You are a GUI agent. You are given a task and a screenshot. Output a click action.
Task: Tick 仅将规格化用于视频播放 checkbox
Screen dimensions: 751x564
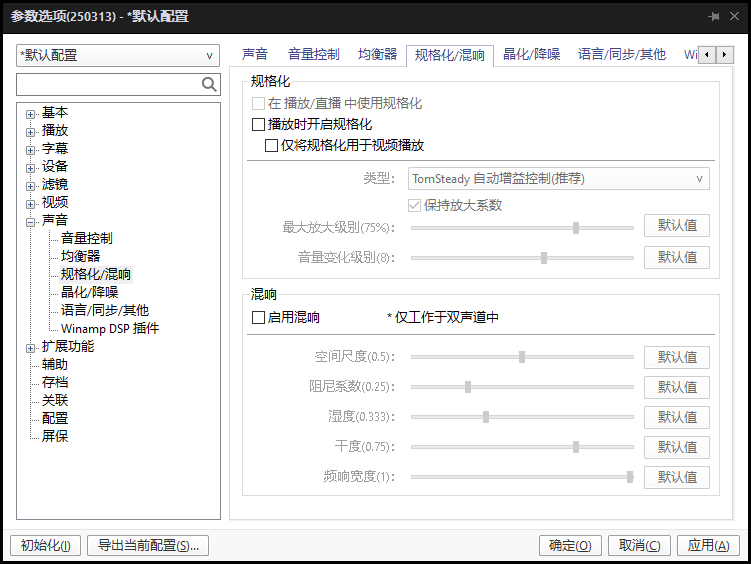point(272,146)
